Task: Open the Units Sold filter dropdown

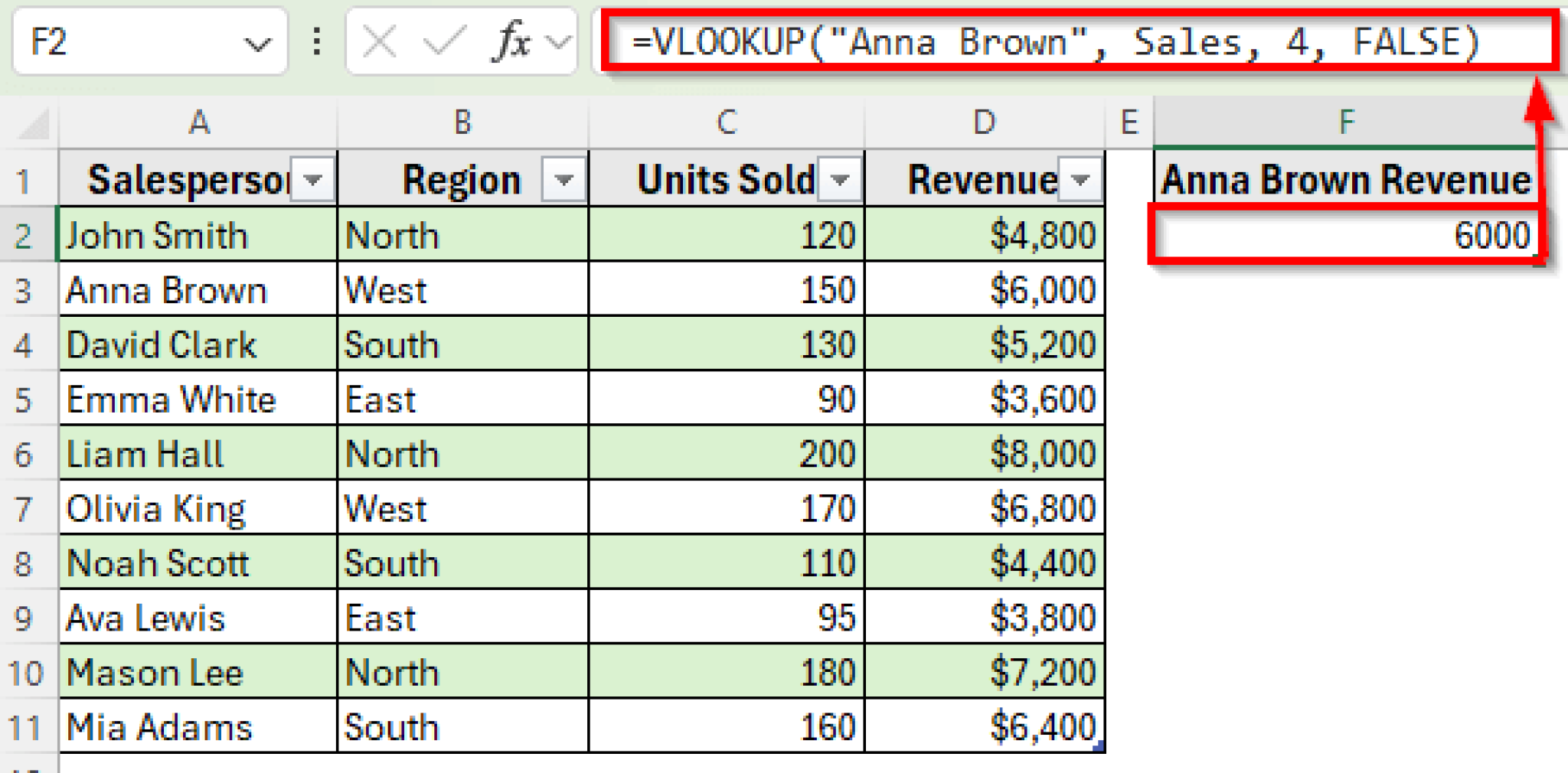Action: pos(840,180)
